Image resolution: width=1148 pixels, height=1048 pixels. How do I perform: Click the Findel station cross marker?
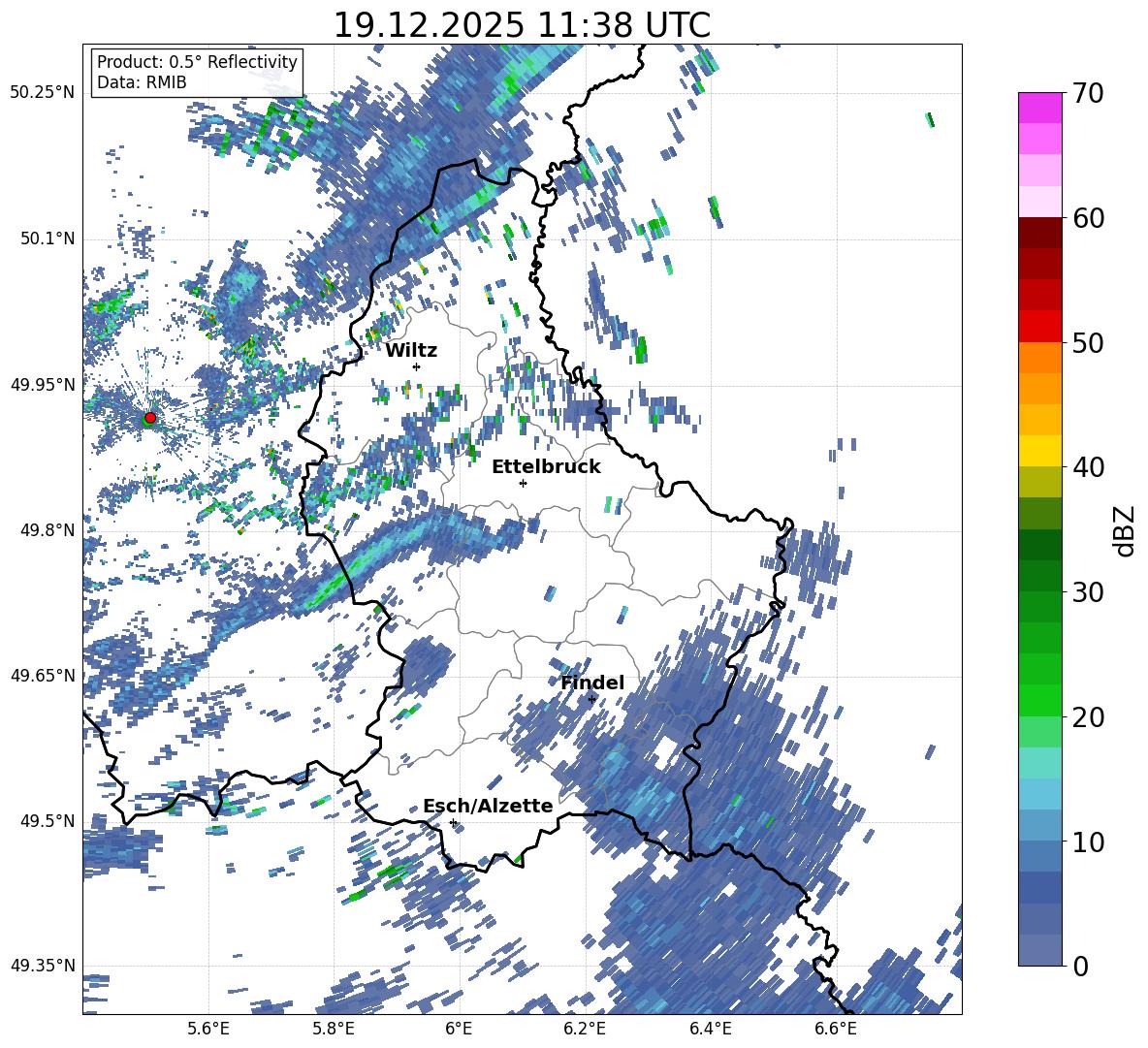[x=591, y=700]
